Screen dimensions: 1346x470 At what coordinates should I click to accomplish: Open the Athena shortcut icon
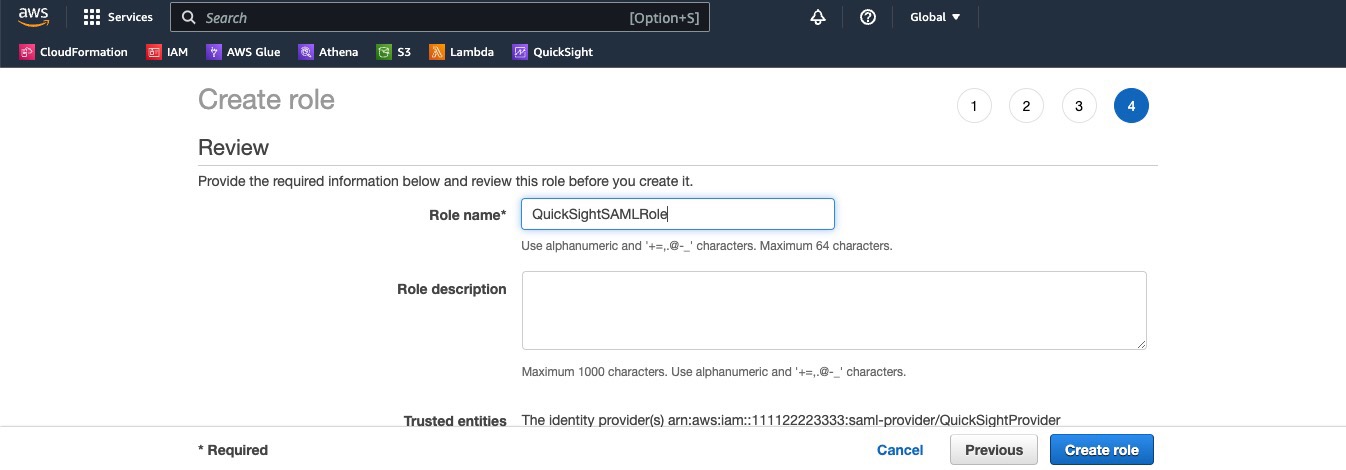(x=306, y=52)
